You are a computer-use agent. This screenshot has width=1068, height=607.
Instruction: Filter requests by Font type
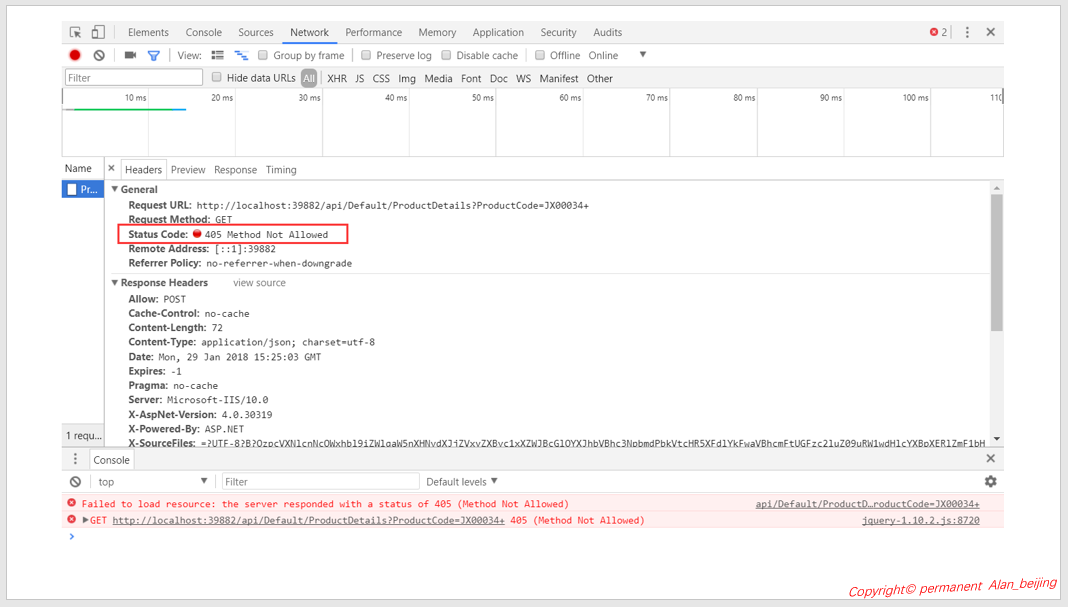click(x=471, y=78)
